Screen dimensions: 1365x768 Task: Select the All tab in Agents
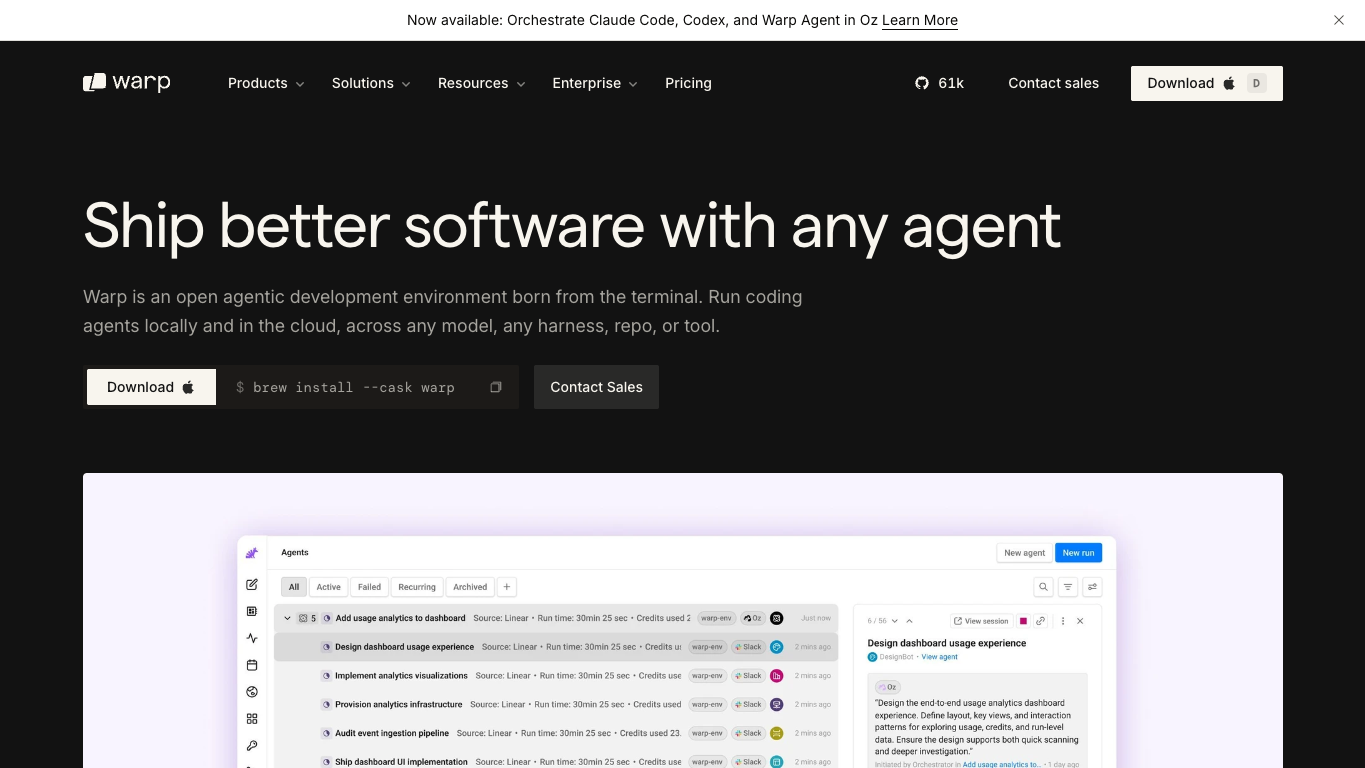294,587
